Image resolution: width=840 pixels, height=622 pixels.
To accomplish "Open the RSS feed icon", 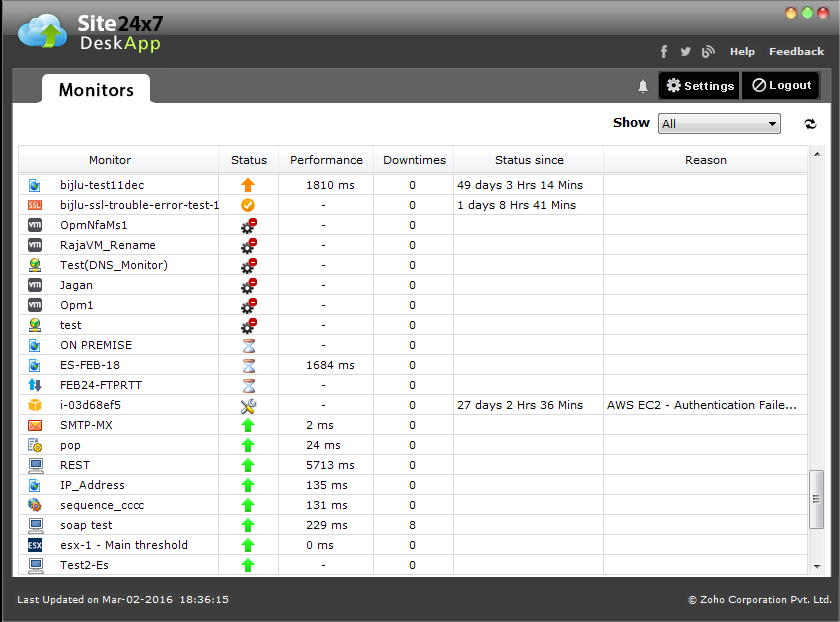I will coord(708,52).
